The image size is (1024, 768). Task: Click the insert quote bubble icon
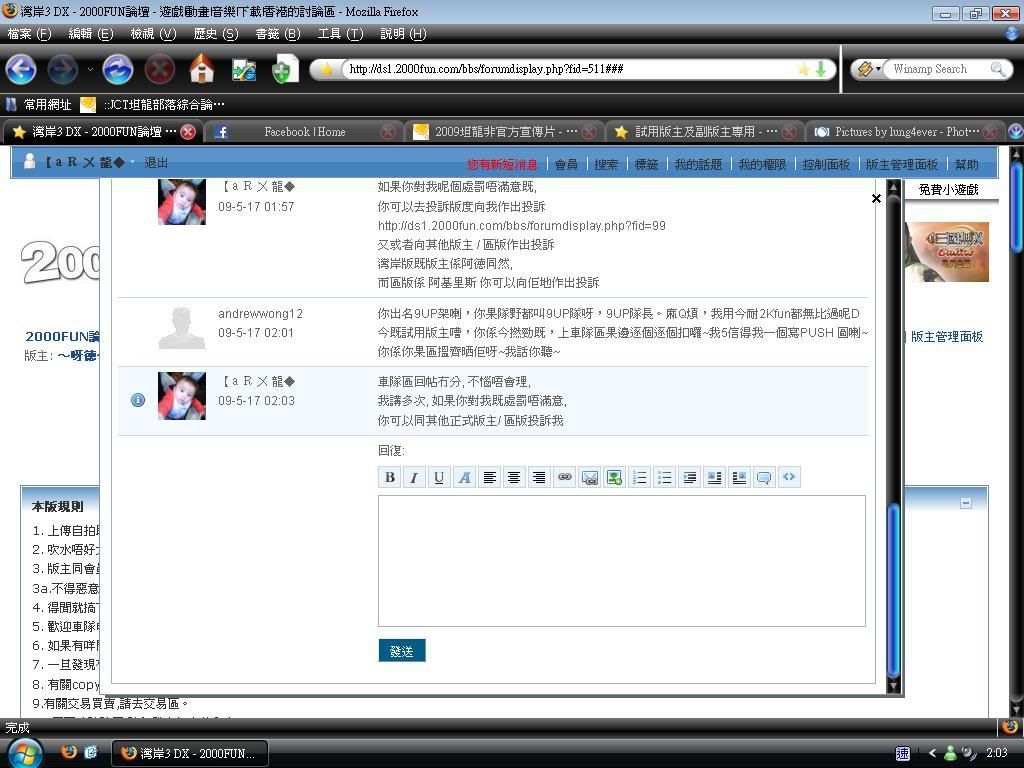tap(764, 478)
